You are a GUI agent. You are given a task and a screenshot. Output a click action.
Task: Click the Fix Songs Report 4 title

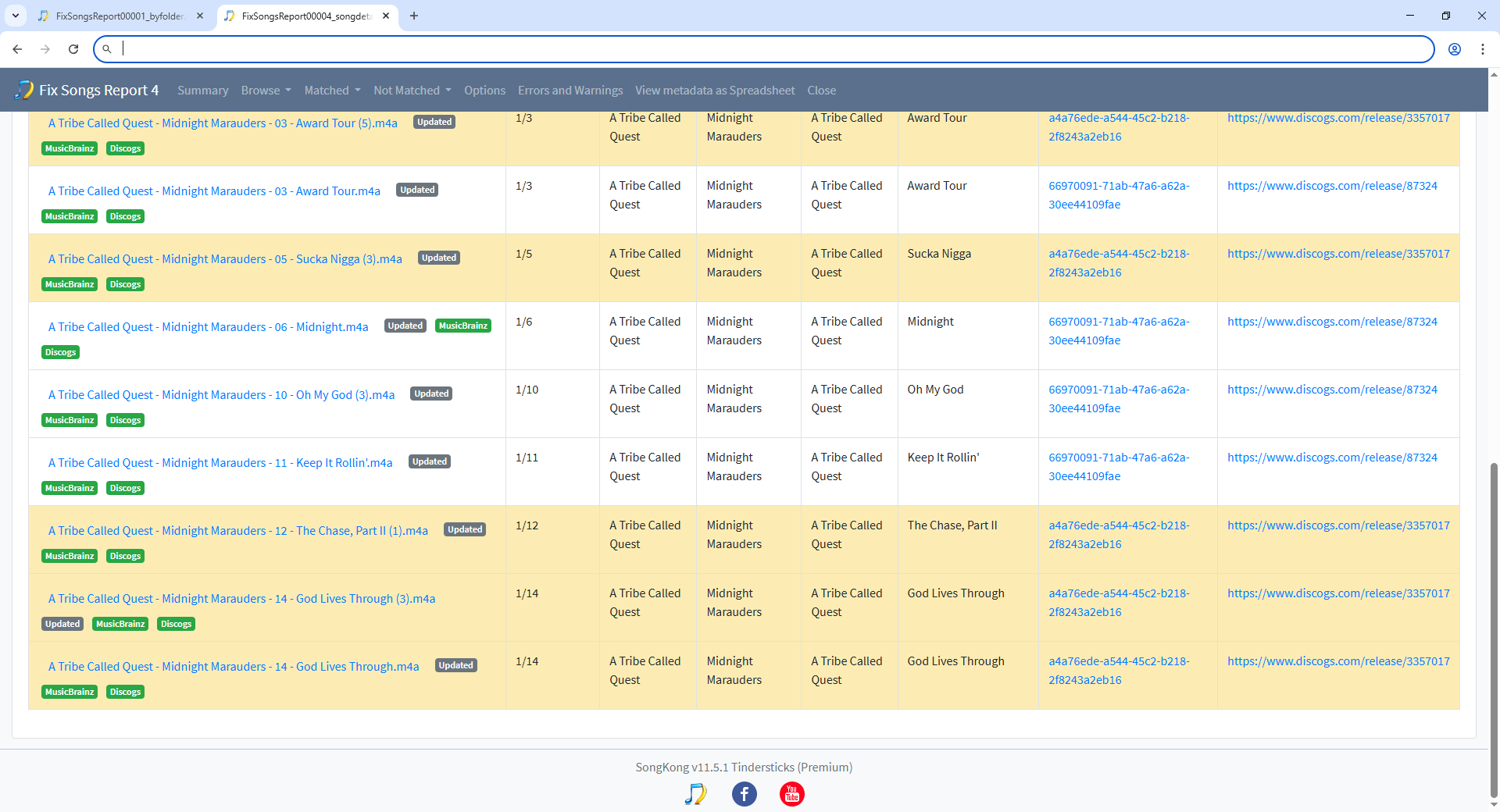[99, 90]
